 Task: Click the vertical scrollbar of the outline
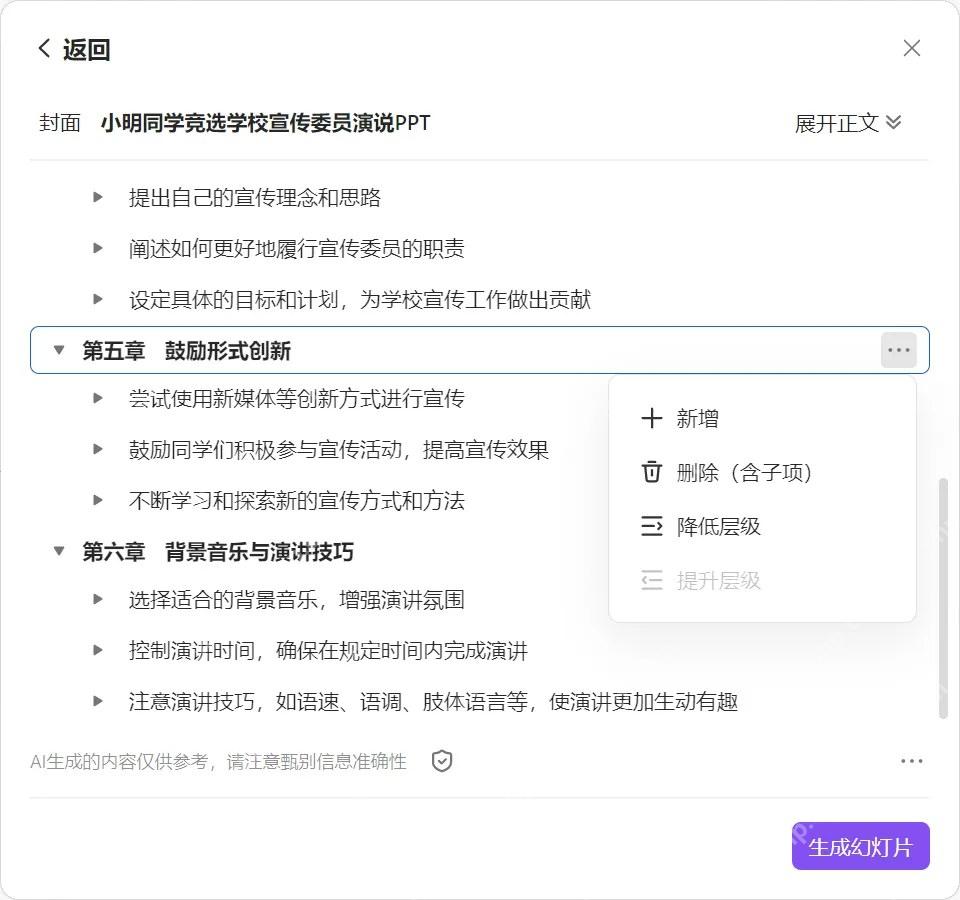pos(943,598)
